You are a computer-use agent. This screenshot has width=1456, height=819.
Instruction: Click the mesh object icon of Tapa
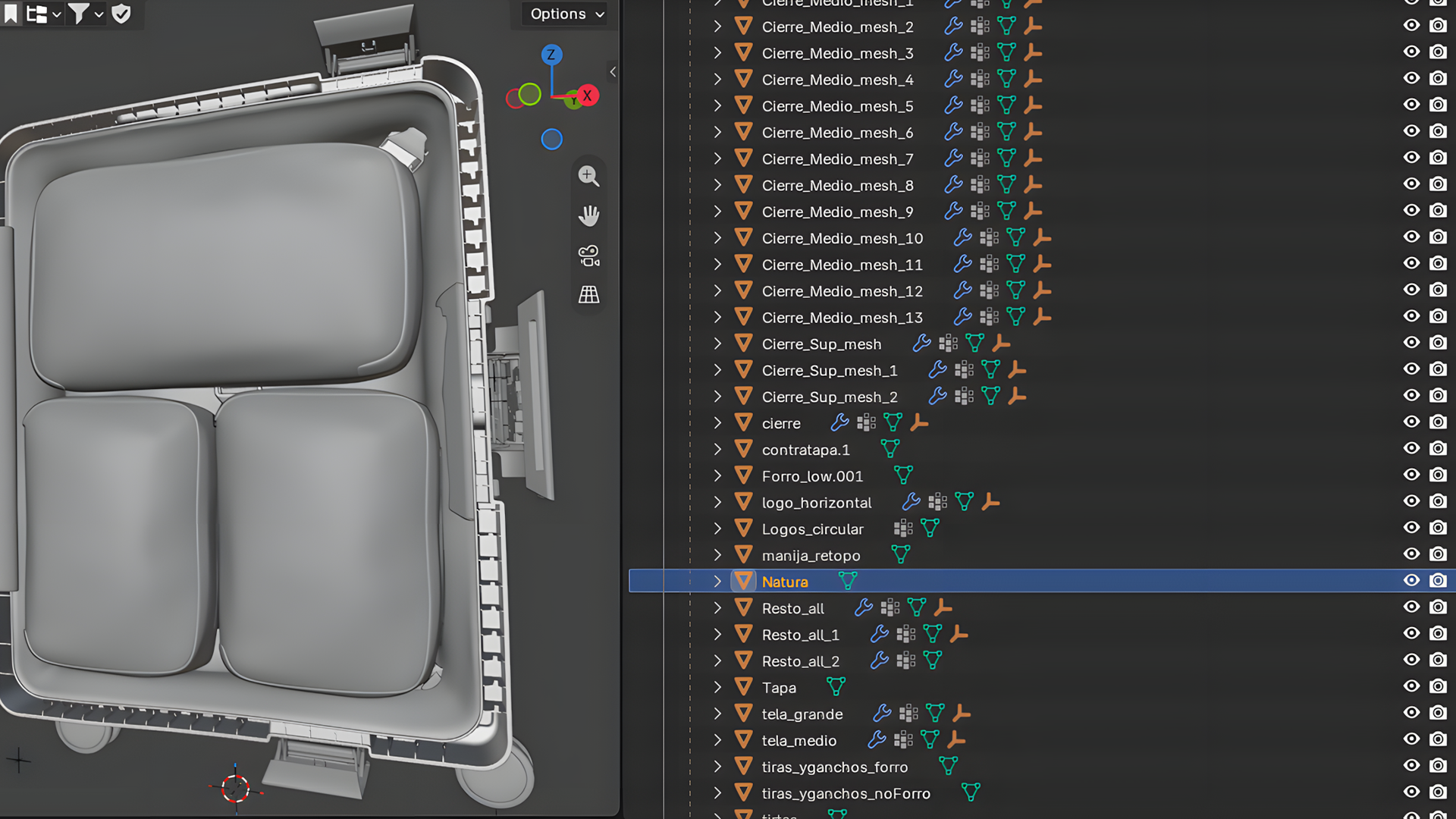tap(744, 687)
